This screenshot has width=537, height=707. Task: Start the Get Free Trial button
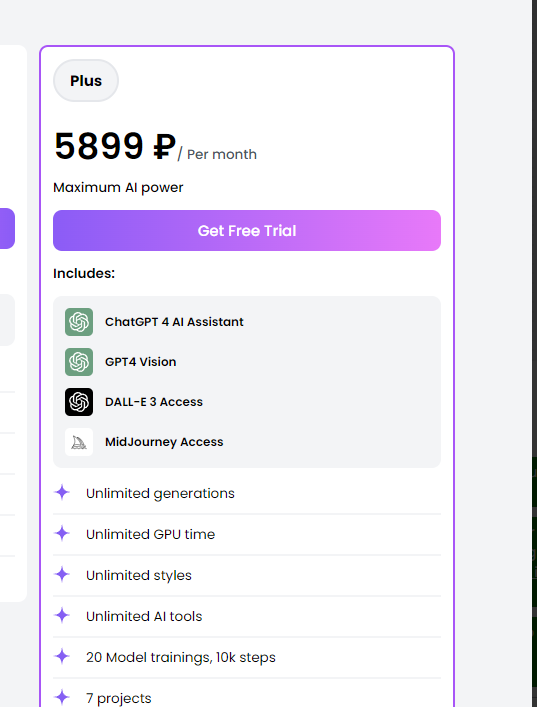click(x=247, y=230)
